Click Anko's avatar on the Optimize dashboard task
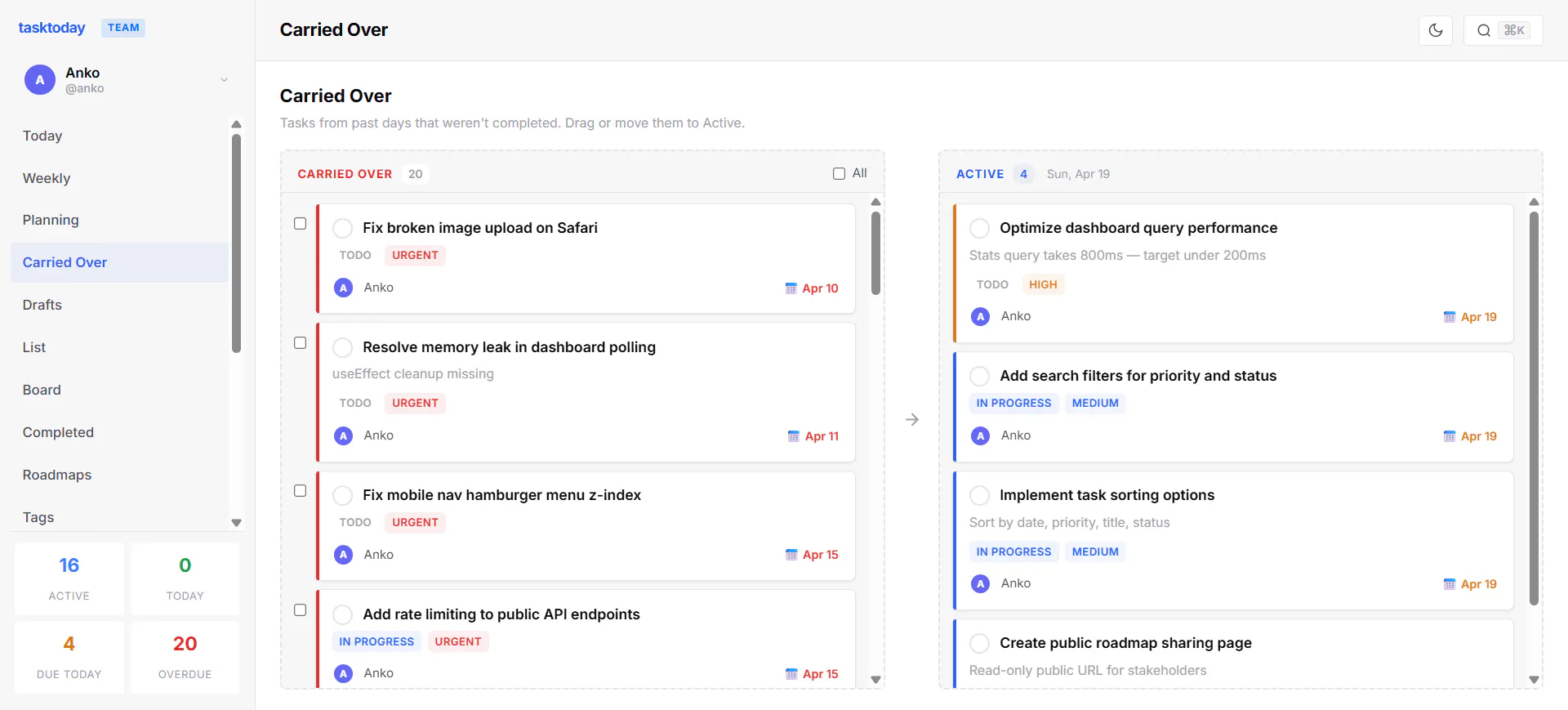 coord(980,316)
